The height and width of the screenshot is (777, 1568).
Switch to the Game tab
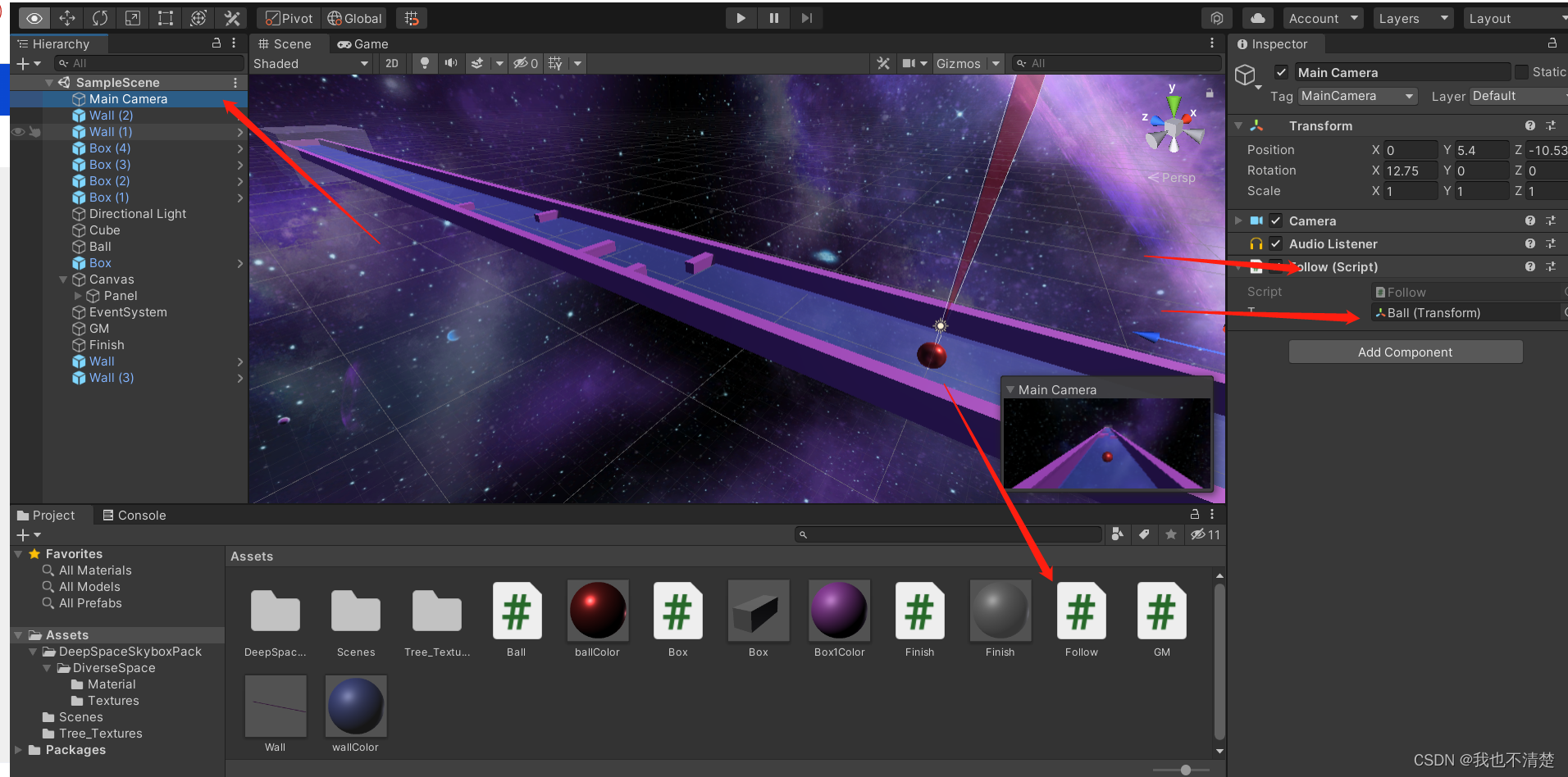point(362,43)
